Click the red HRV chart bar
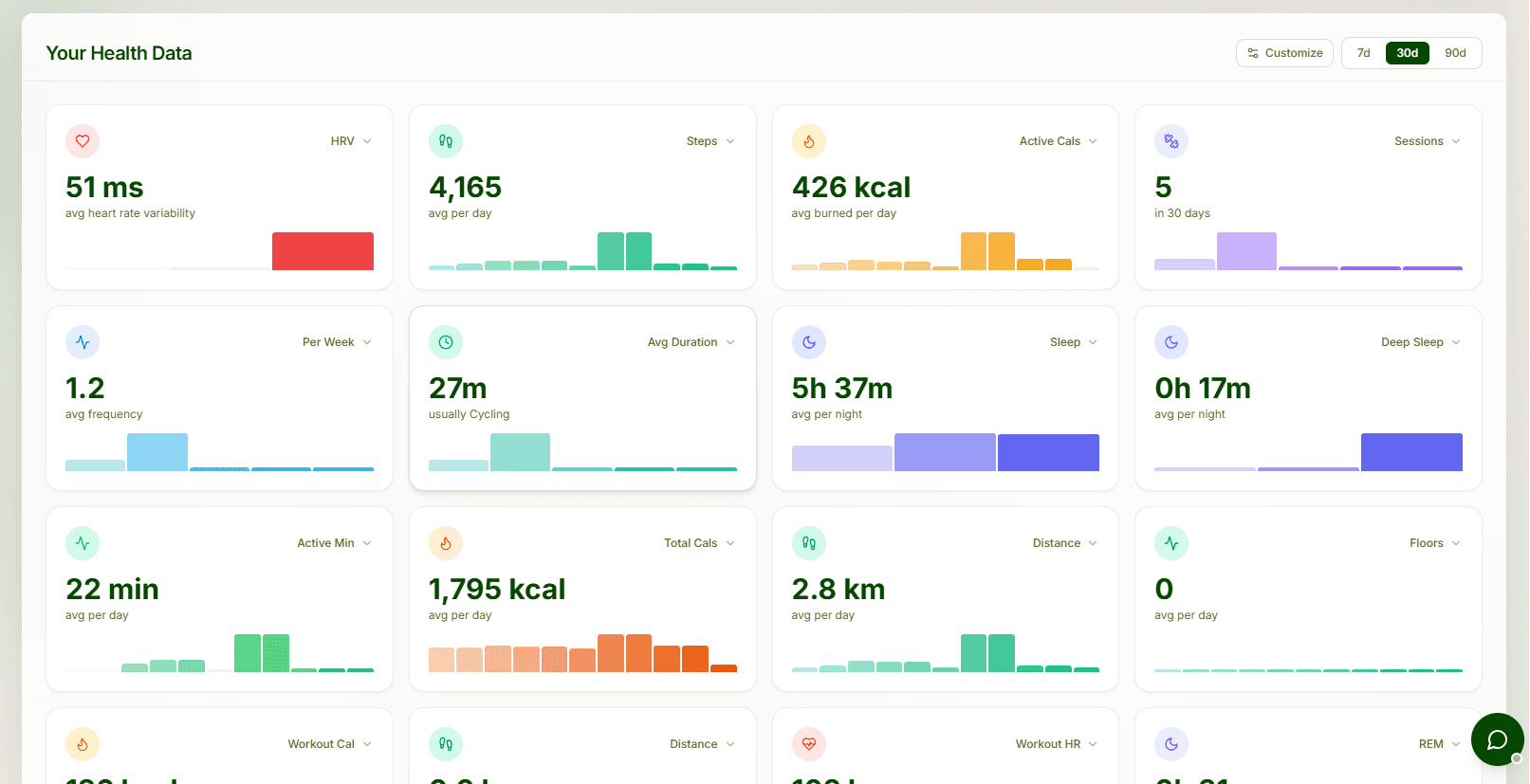 (x=323, y=251)
